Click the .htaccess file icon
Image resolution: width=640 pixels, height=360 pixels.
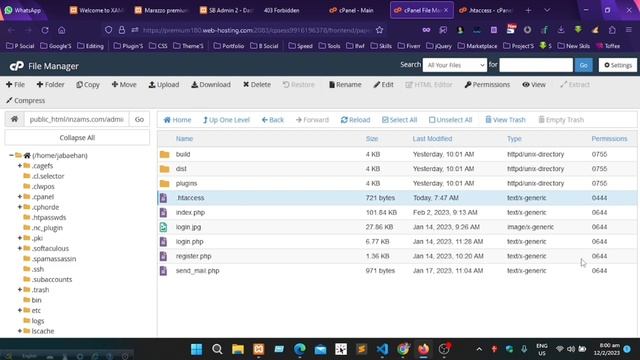coord(163,198)
